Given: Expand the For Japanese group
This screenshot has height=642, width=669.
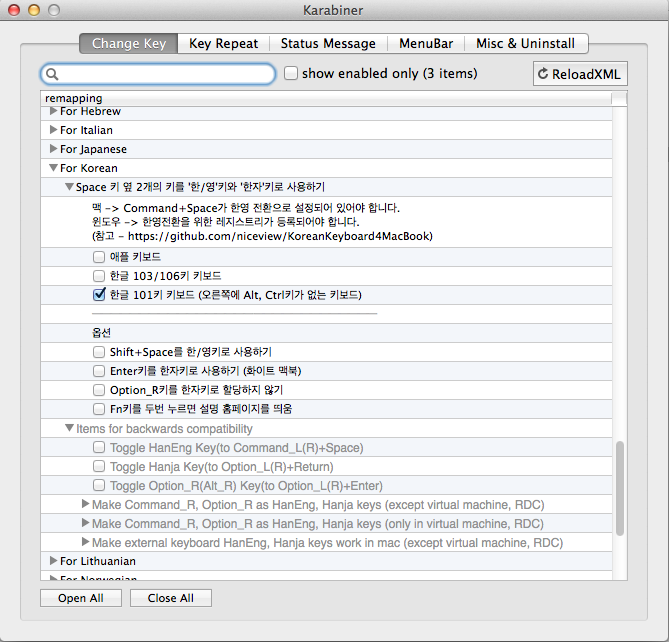Looking at the screenshot, I should tap(53, 149).
